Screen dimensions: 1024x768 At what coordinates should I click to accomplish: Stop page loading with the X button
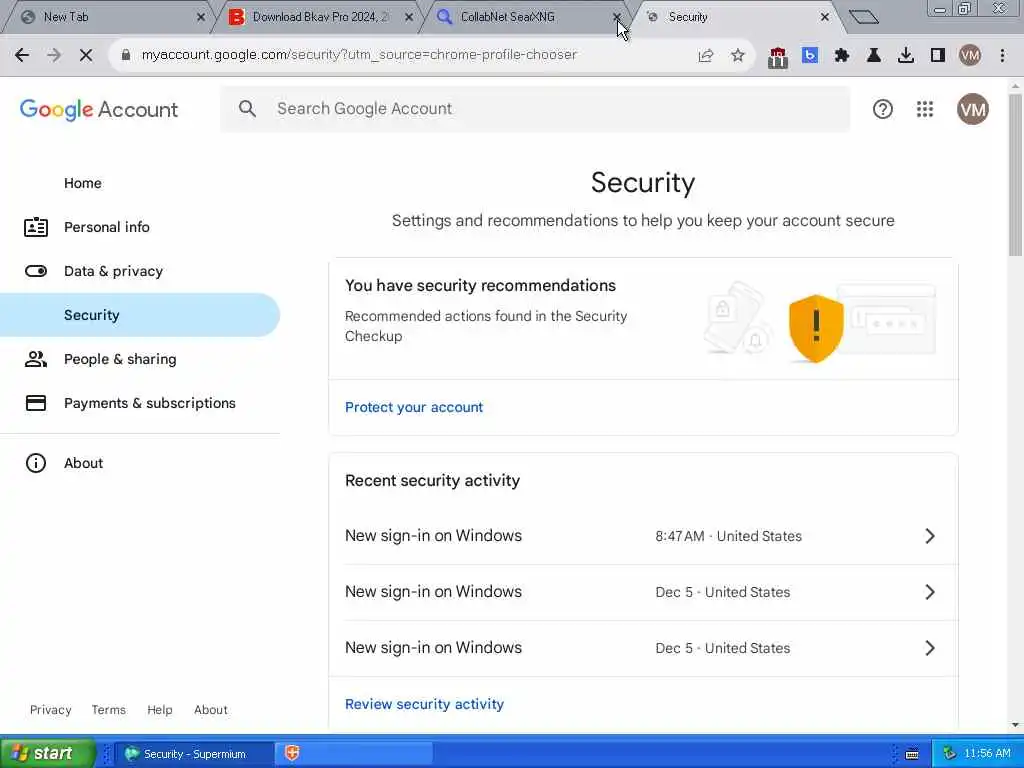pyautogui.click(x=86, y=56)
